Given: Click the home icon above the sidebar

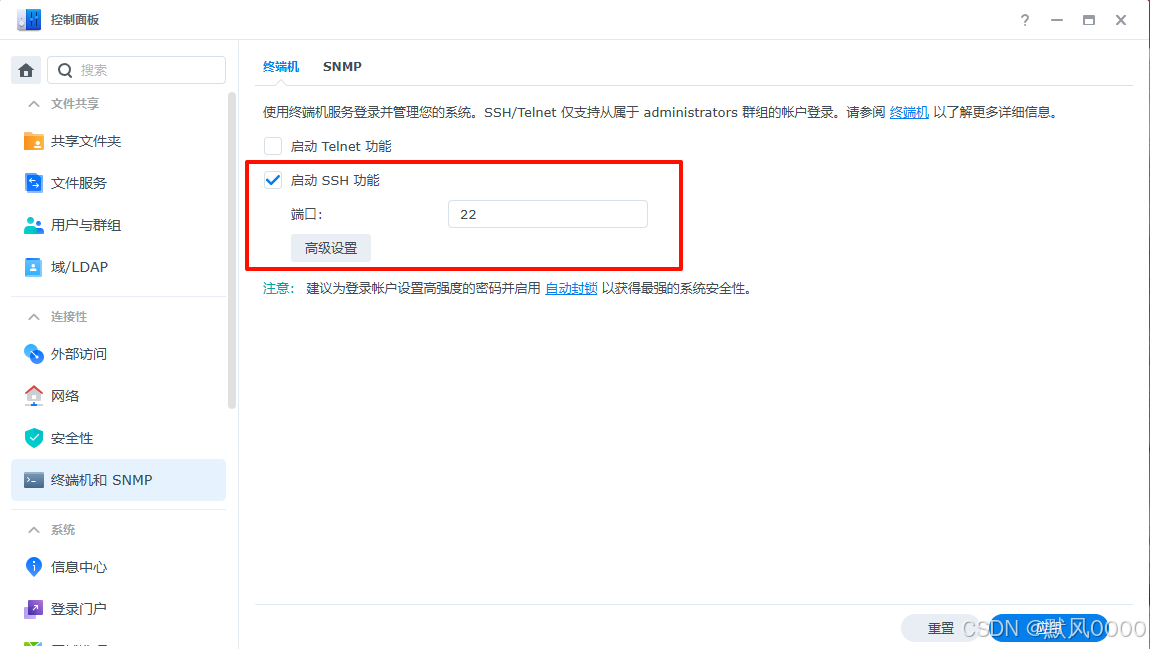Looking at the screenshot, I should point(26,69).
